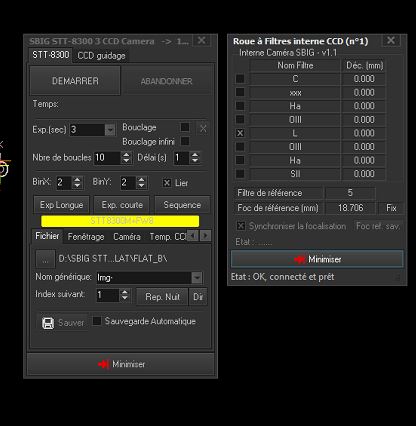
Task: Switch to the CCD guidage tab
Action: (x=101, y=56)
